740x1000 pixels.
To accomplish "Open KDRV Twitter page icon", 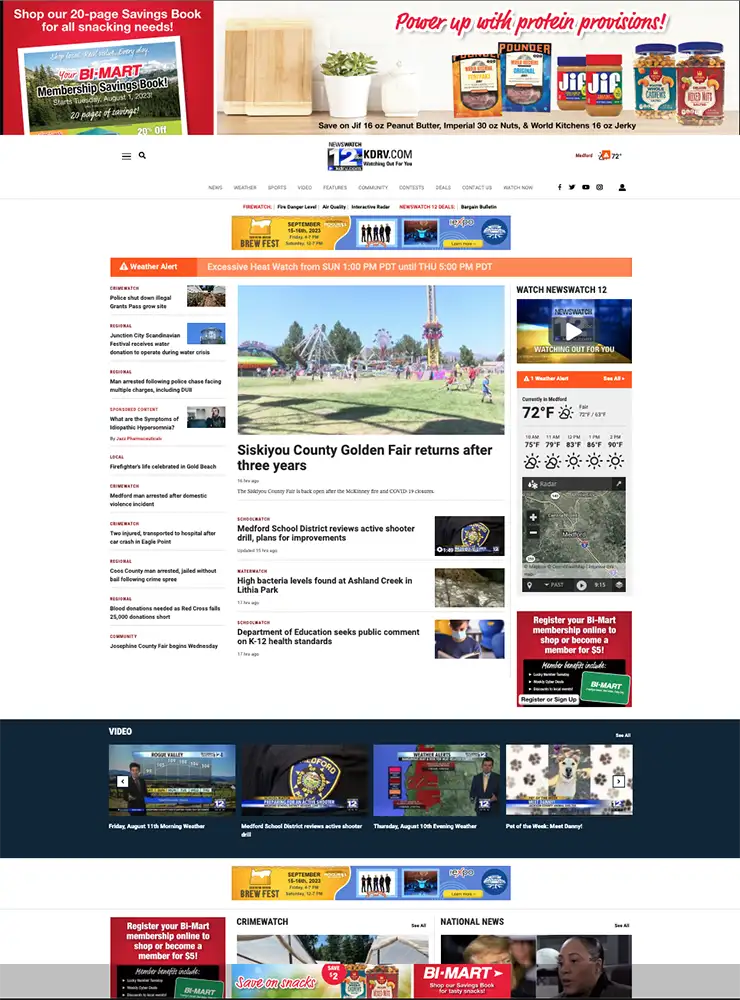I will (x=572, y=188).
